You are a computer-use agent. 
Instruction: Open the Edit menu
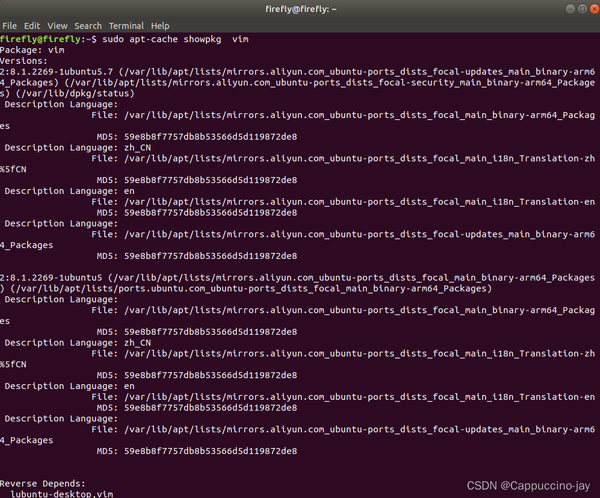point(32,25)
